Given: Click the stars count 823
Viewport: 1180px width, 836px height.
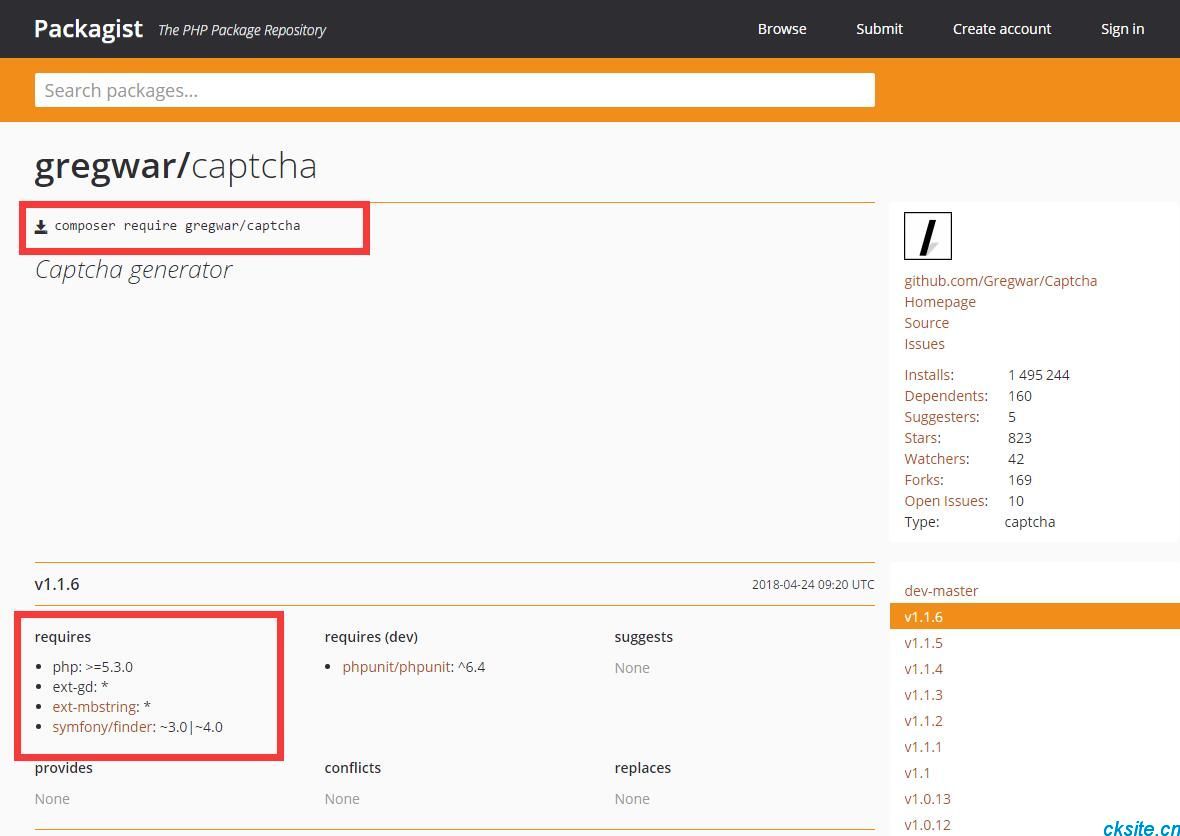Looking at the screenshot, I should click(1020, 438).
